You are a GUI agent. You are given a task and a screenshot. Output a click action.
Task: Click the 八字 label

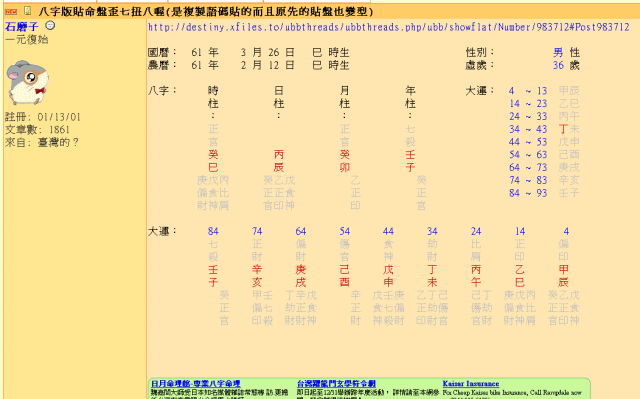[162, 90]
